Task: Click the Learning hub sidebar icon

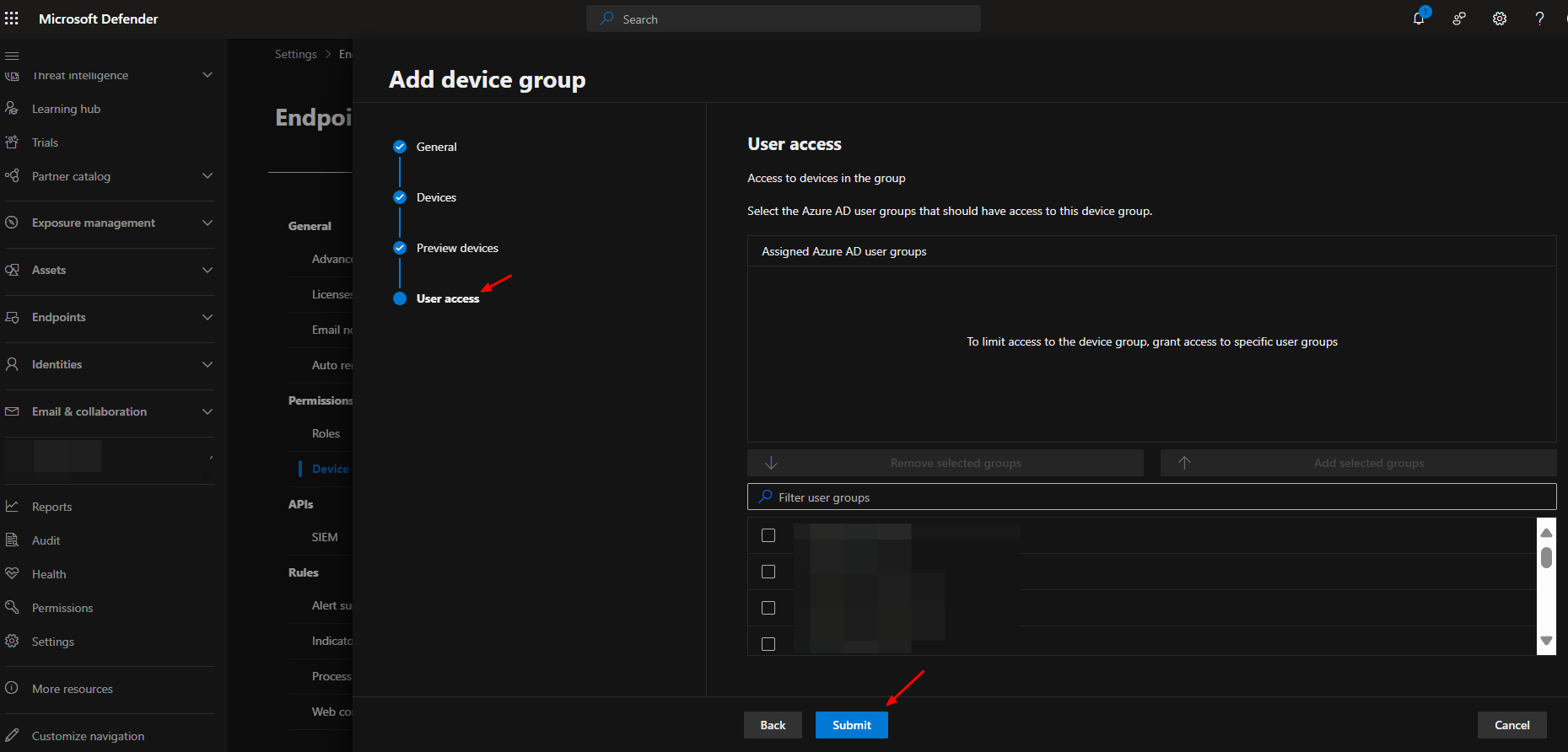Action: (12, 109)
